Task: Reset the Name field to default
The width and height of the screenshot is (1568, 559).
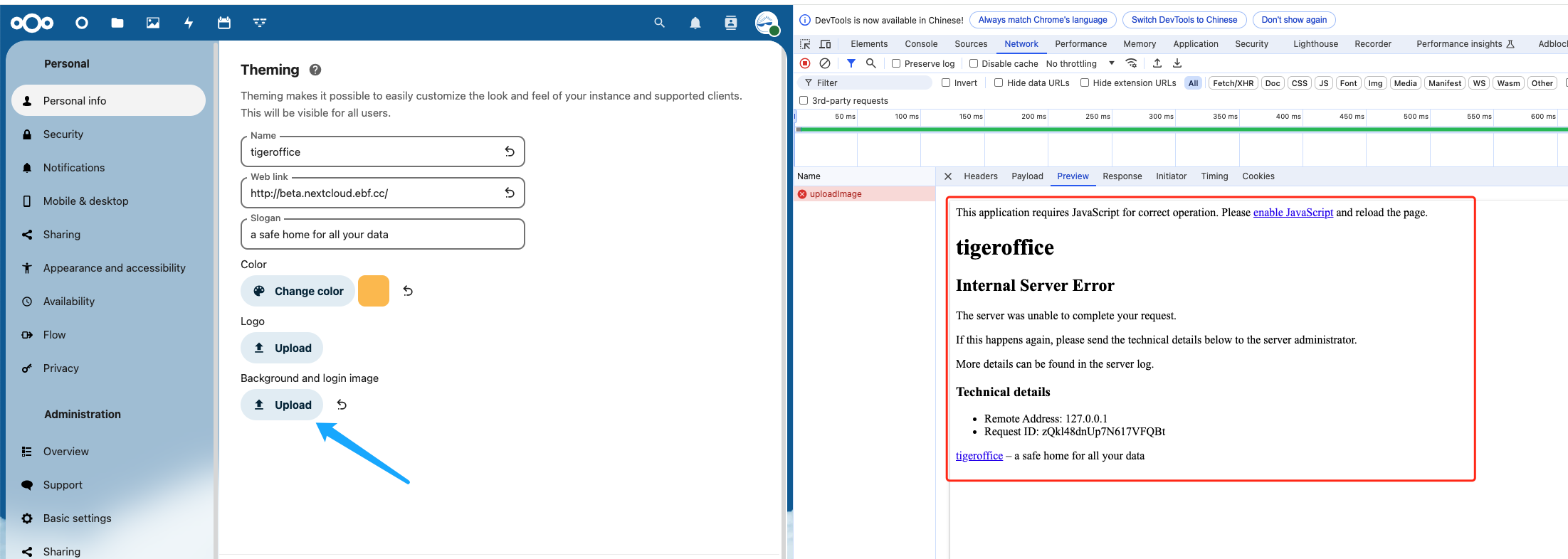Action: [x=510, y=151]
